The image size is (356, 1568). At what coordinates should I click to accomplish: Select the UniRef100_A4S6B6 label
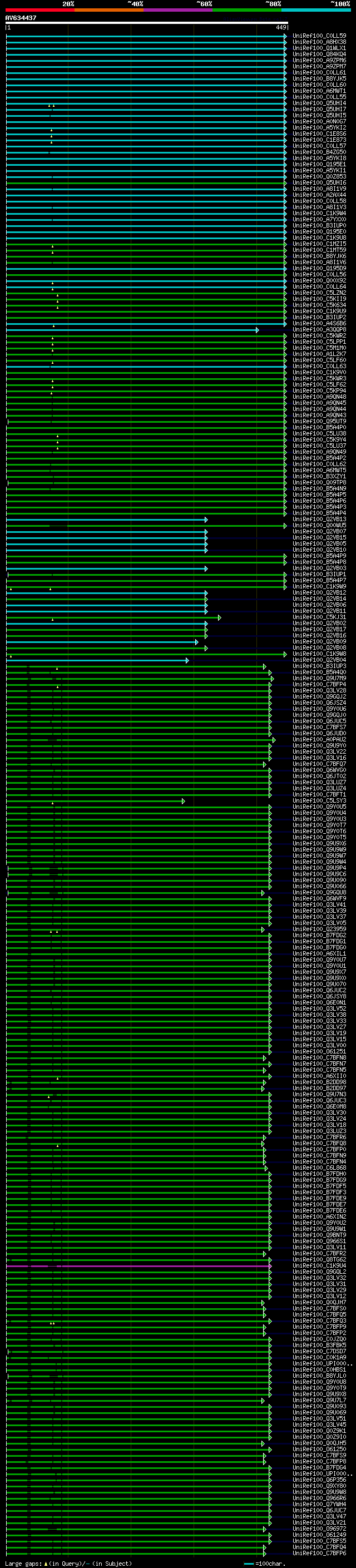(319, 323)
